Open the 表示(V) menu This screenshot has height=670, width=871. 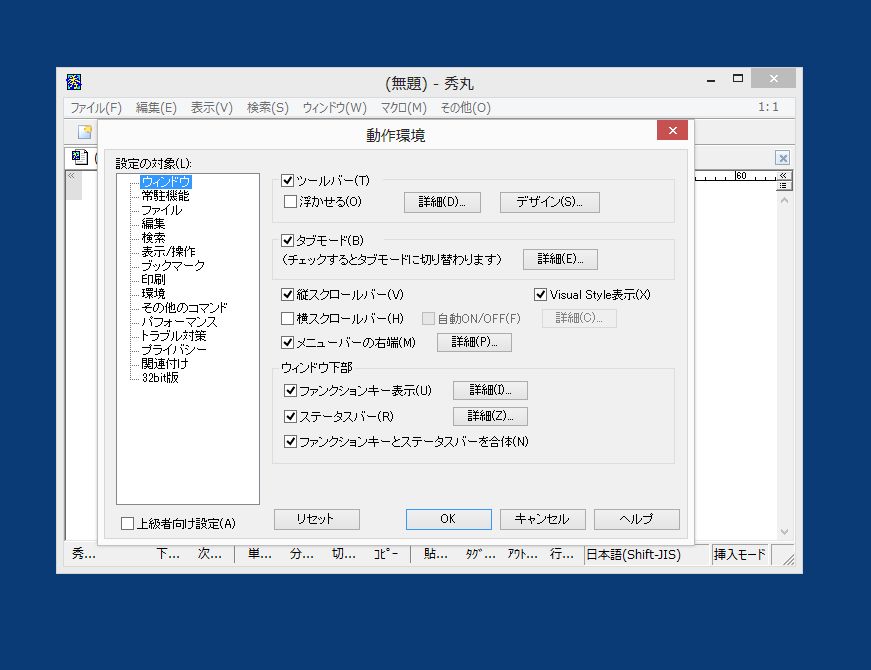[212, 108]
